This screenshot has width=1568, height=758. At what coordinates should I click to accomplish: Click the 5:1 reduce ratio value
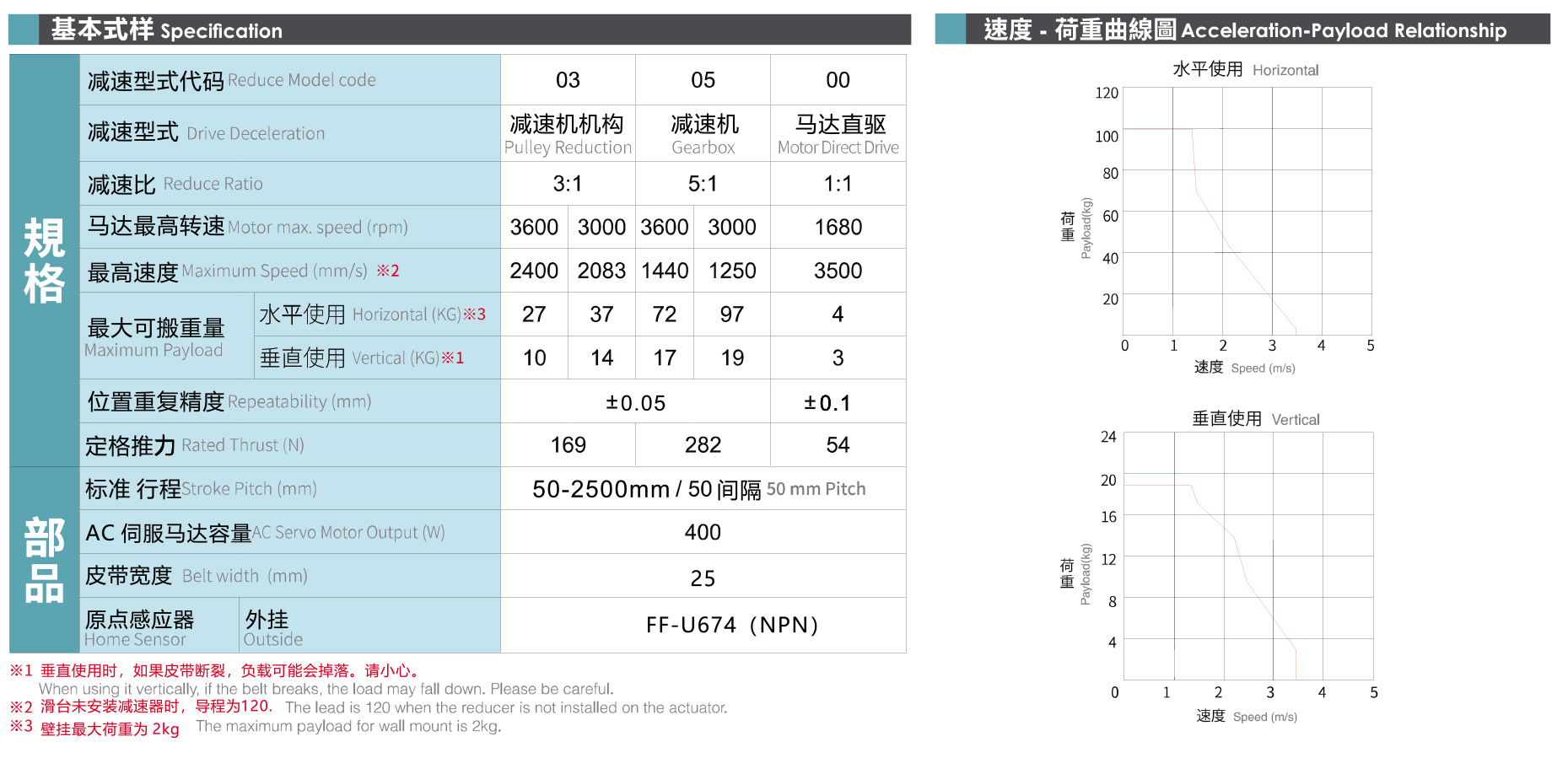(x=703, y=184)
